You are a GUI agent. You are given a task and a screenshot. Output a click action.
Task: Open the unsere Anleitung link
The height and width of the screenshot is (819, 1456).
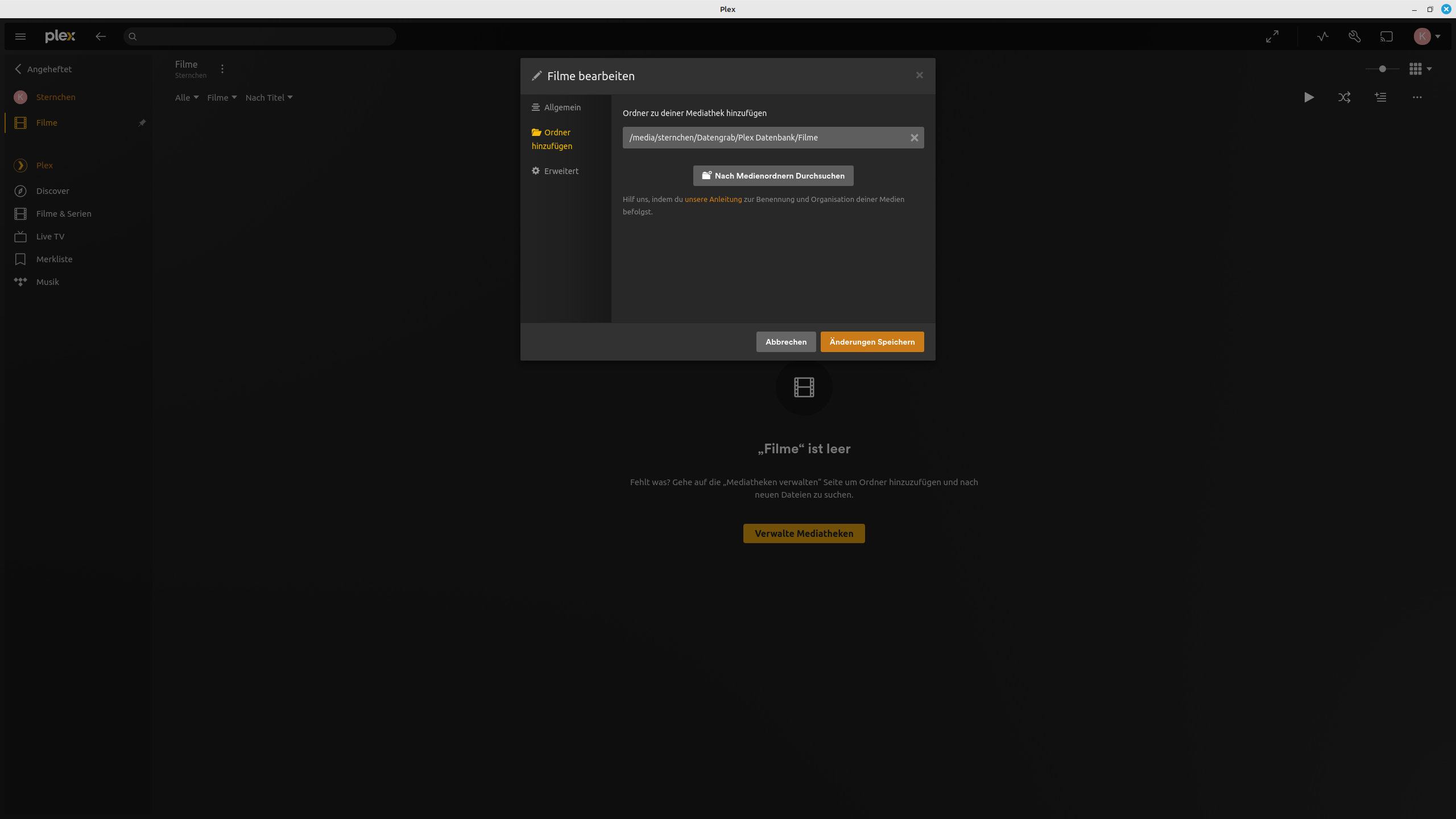point(713,200)
